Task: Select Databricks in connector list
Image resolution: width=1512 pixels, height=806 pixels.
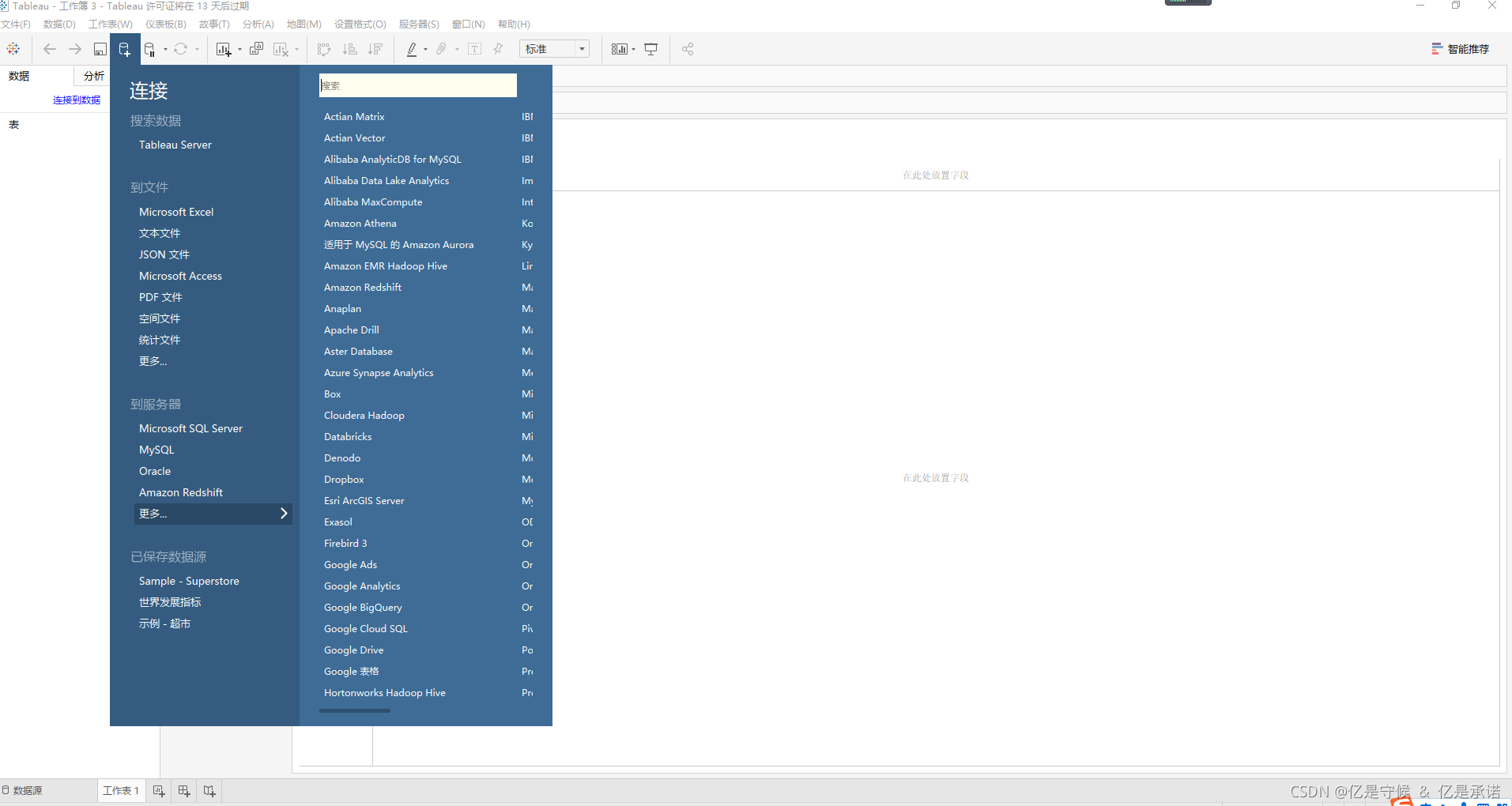Action: pos(348,437)
